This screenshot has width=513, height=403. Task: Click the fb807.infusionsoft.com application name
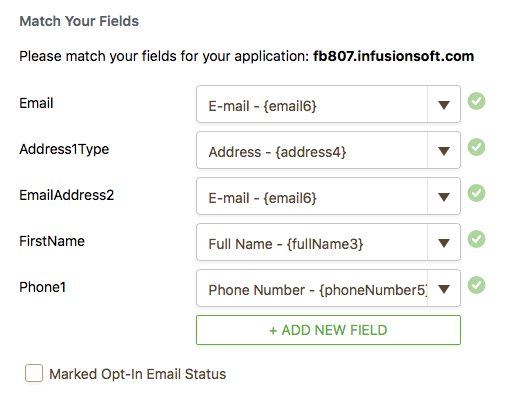click(393, 56)
